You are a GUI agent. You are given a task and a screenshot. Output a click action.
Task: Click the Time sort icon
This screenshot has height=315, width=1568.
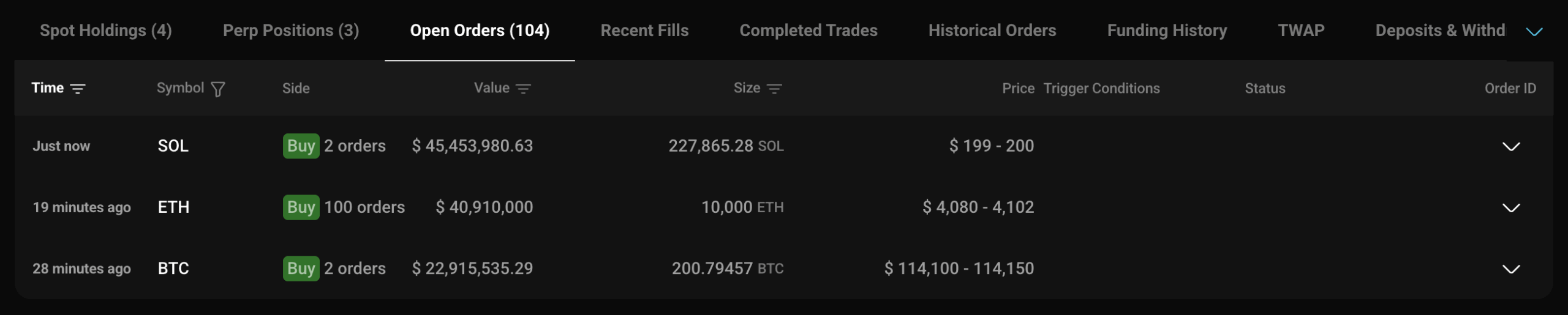tap(78, 89)
